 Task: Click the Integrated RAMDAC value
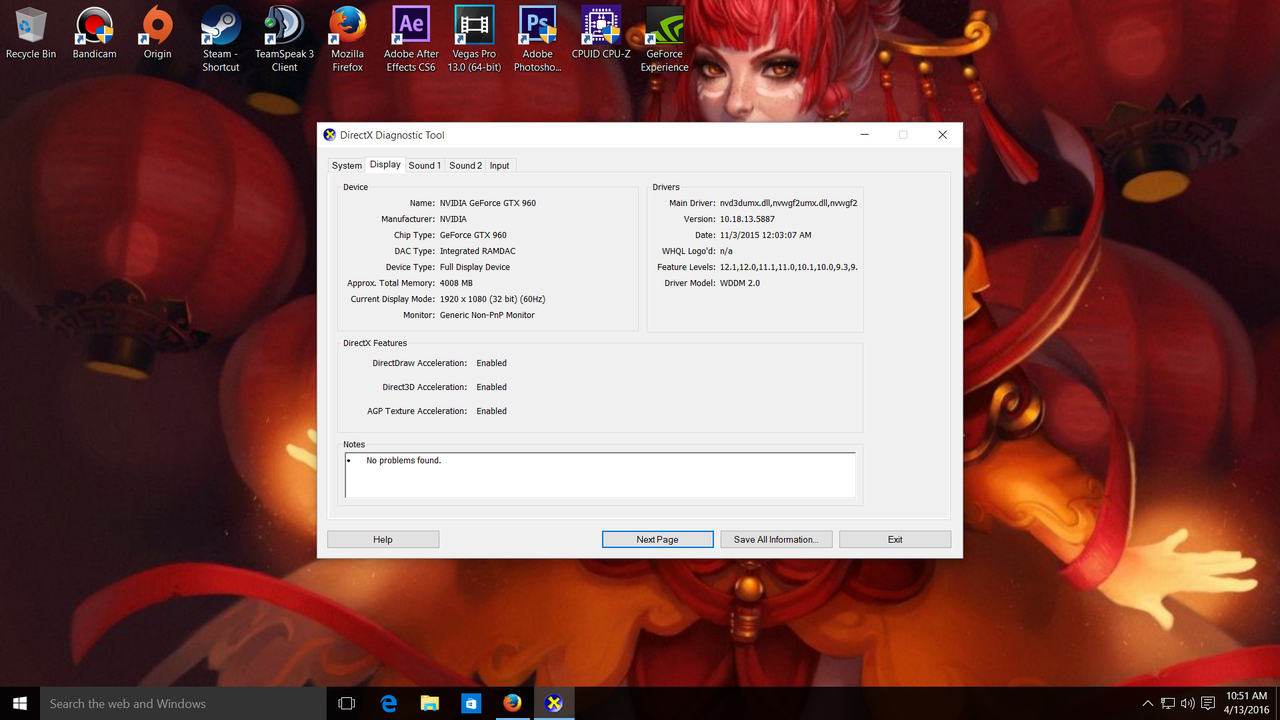478,251
